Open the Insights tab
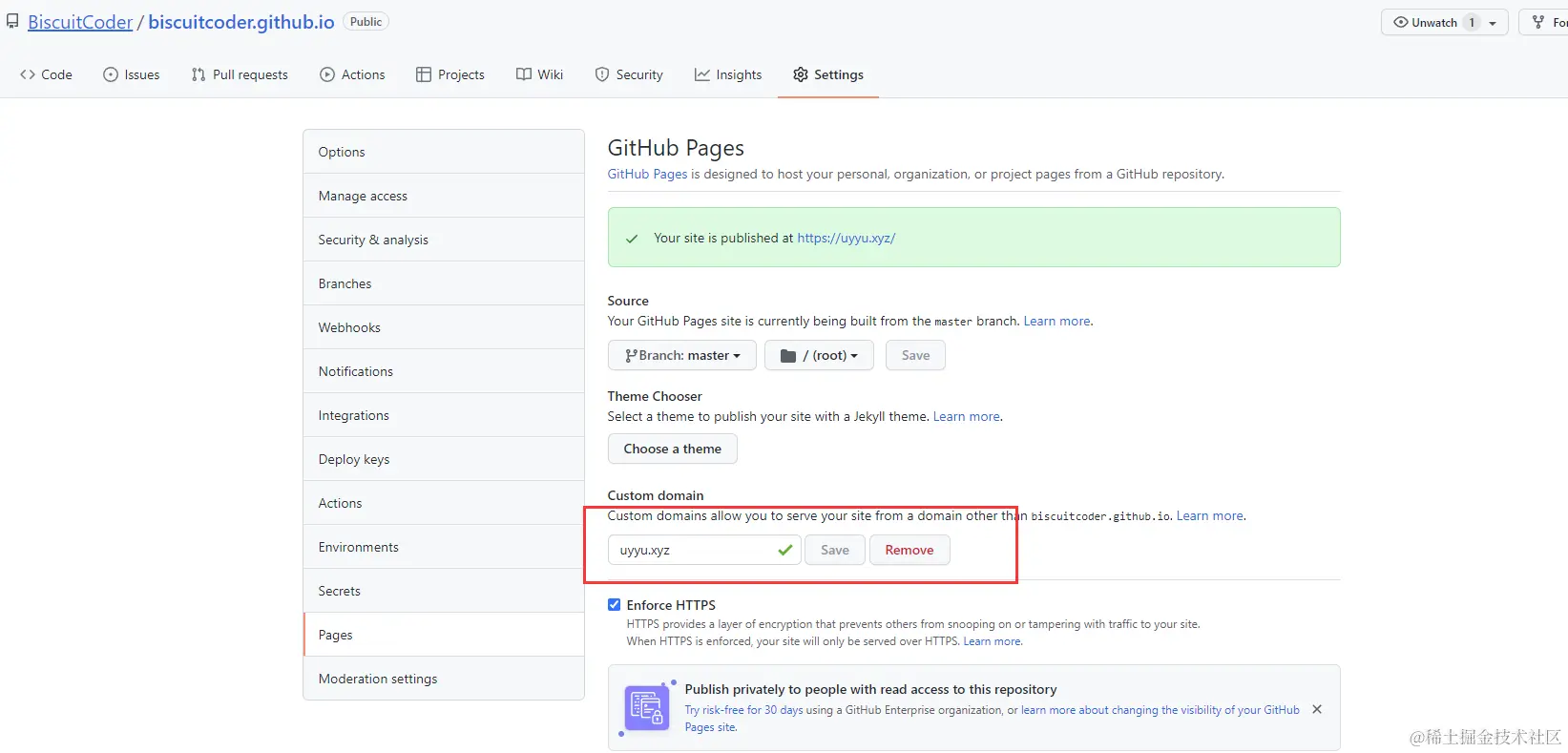The image size is (1568, 753). click(x=728, y=74)
